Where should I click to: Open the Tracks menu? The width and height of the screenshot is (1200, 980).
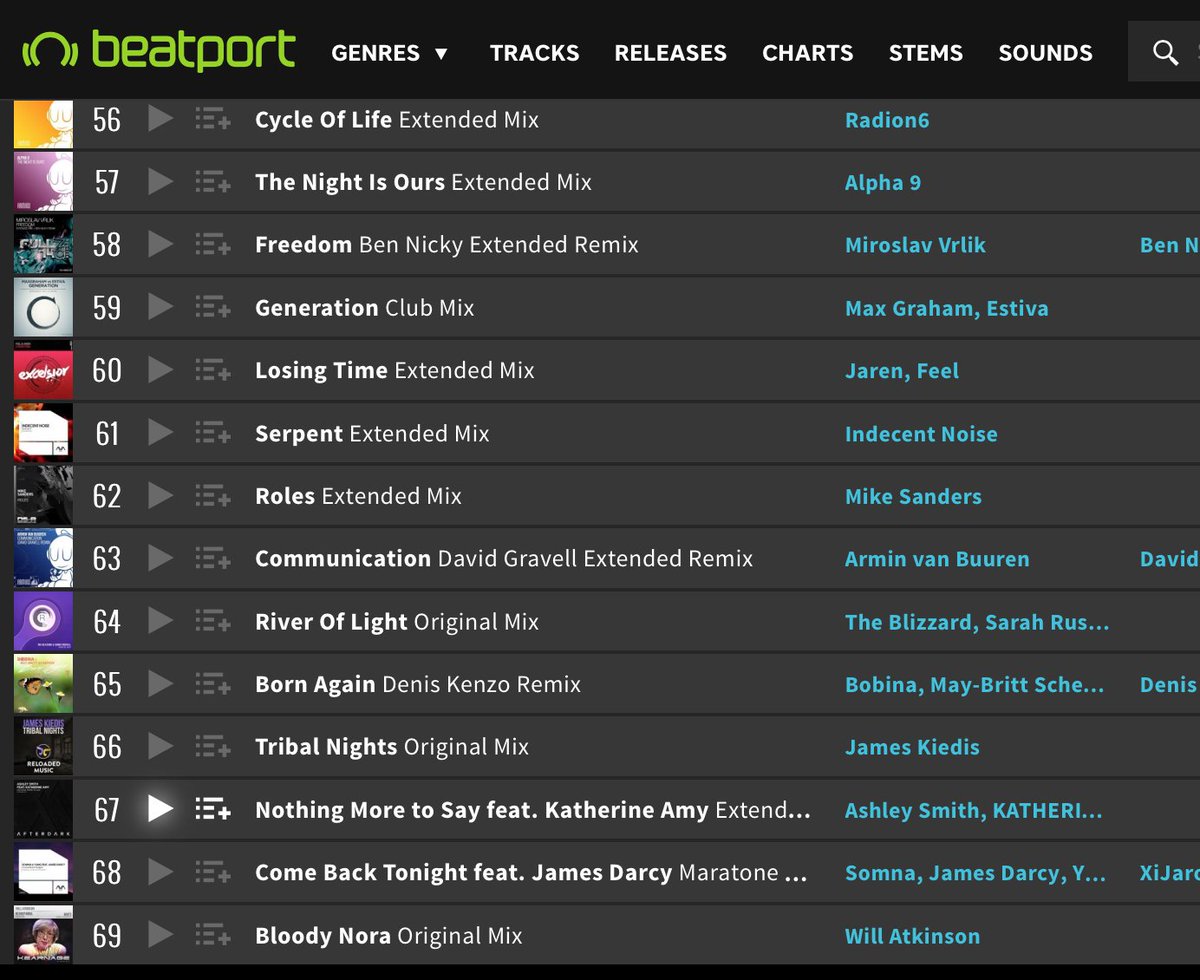(534, 53)
